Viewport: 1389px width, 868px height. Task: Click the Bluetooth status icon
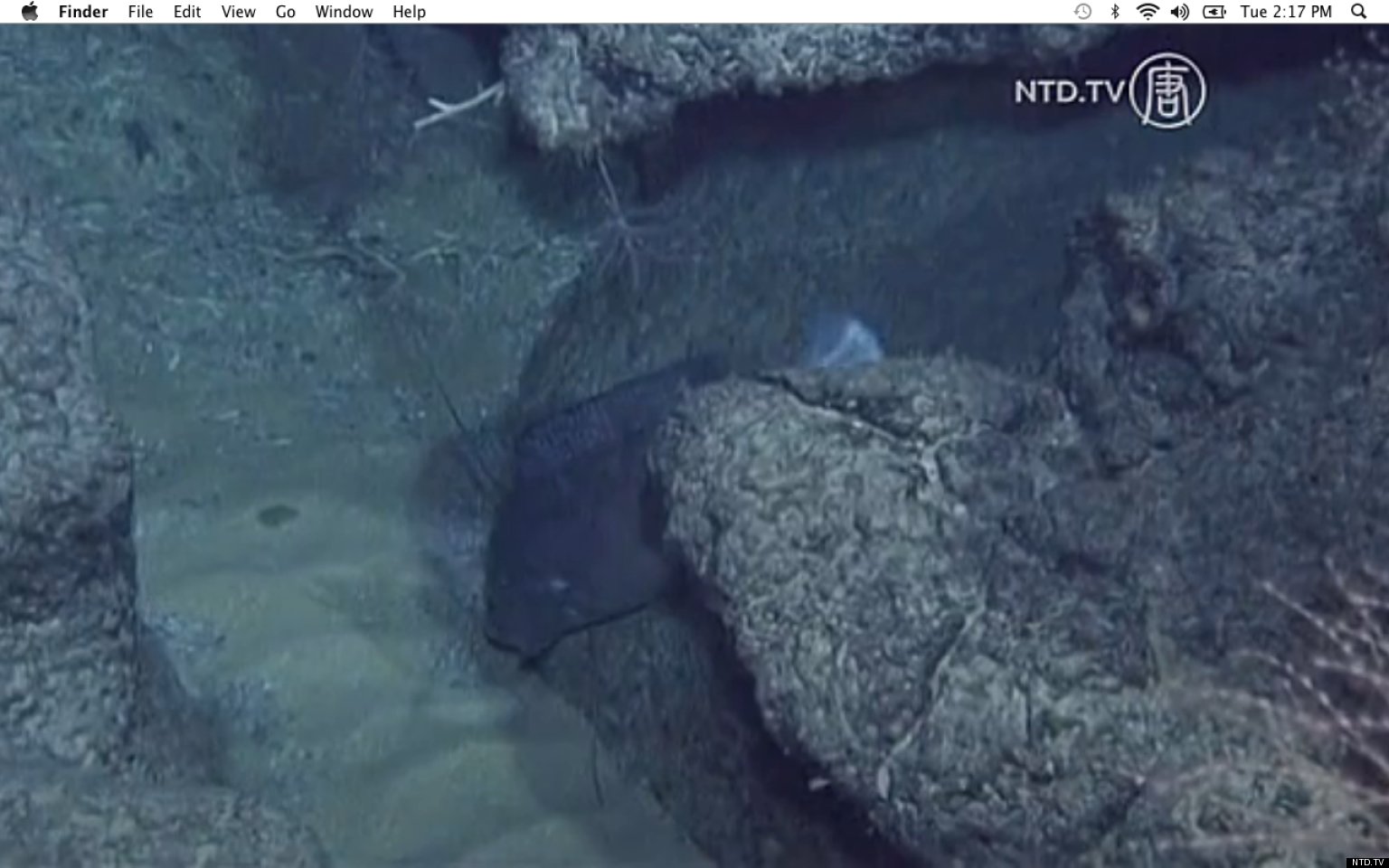pos(1115,12)
